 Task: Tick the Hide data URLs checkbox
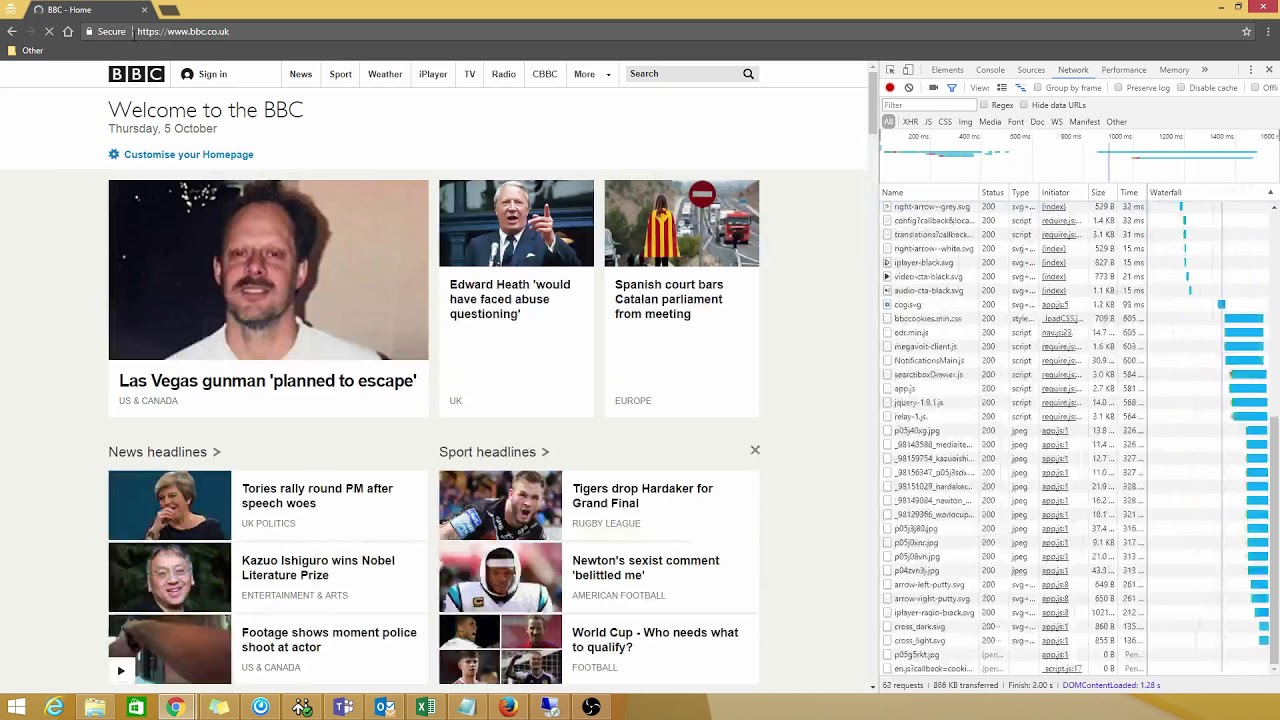point(1024,105)
